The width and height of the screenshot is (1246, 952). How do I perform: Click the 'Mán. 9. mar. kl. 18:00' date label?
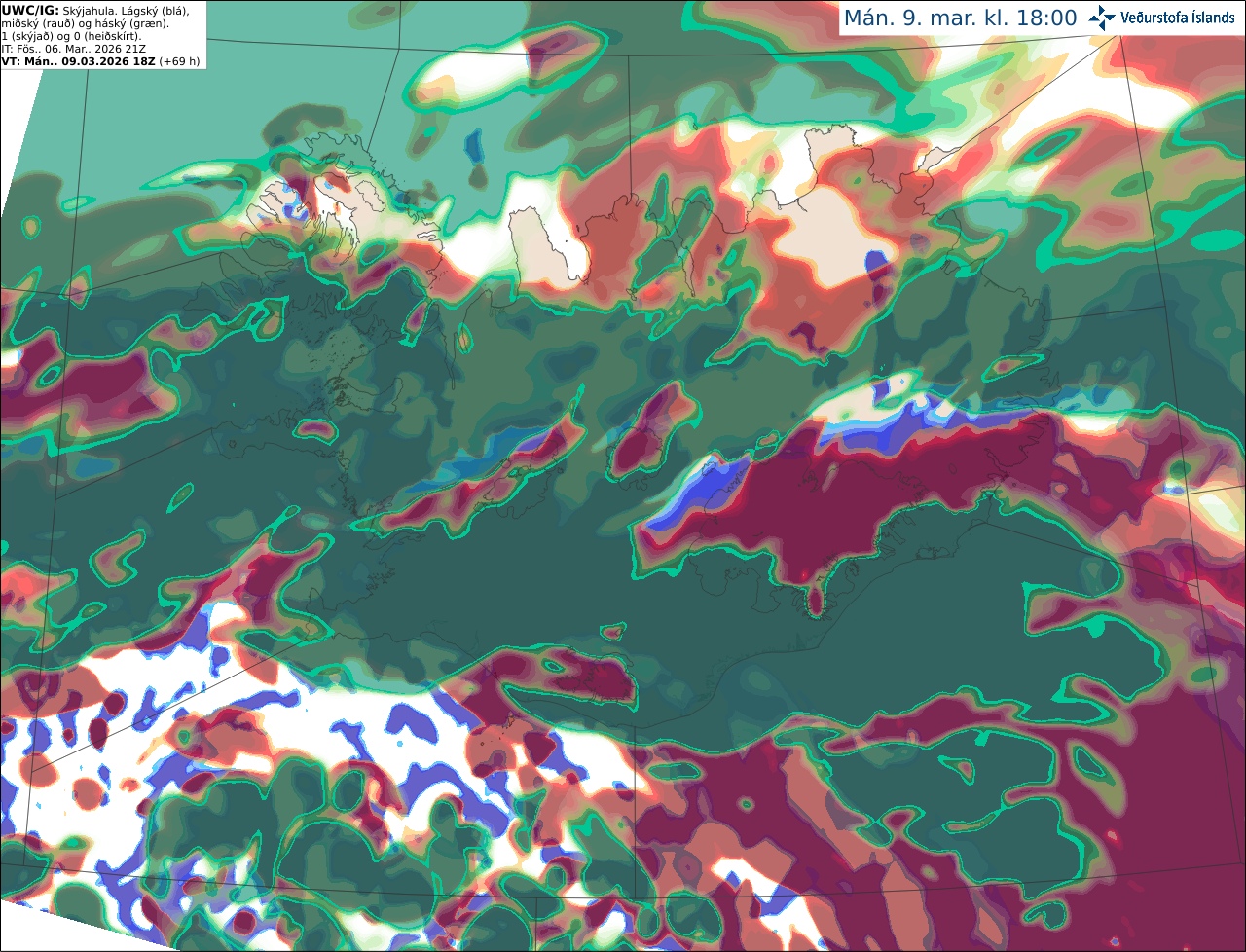pyautogui.click(x=960, y=18)
